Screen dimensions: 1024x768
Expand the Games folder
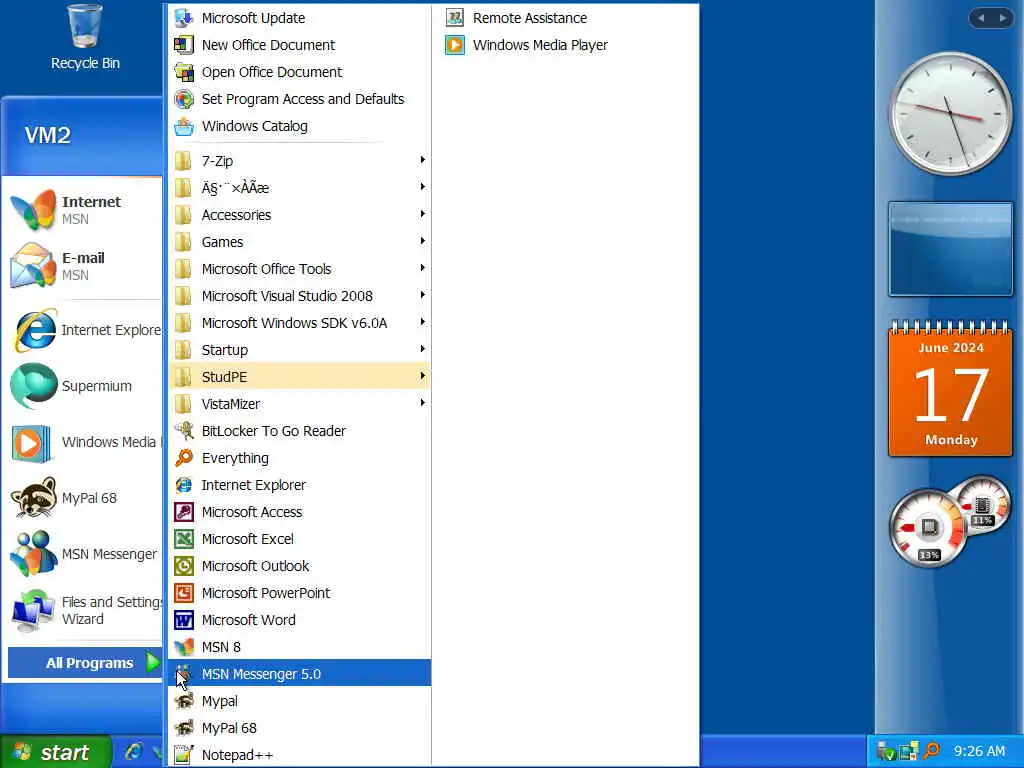[300, 242]
